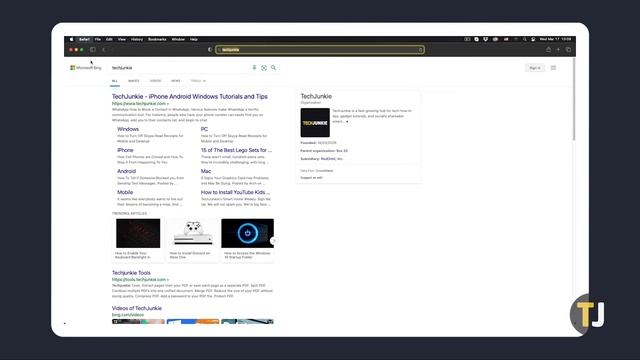Screen dimensions: 640x360
Task: Switch to the VIDEOS tab
Action: [x=155, y=81]
